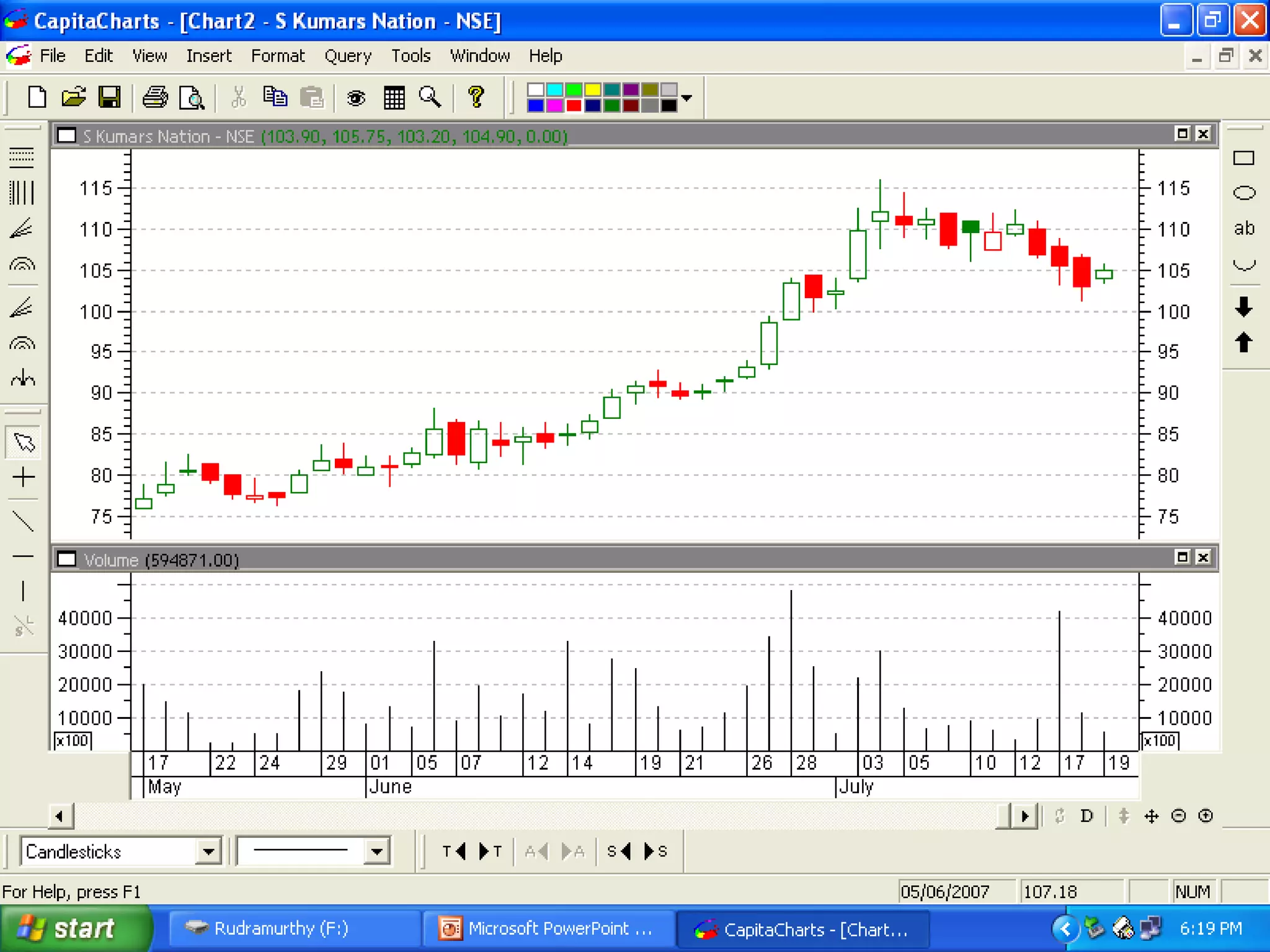Viewport: 1270px width, 952px height.
Task: Expand the color palette dropdown arrow
Action: tap(686, 98)
